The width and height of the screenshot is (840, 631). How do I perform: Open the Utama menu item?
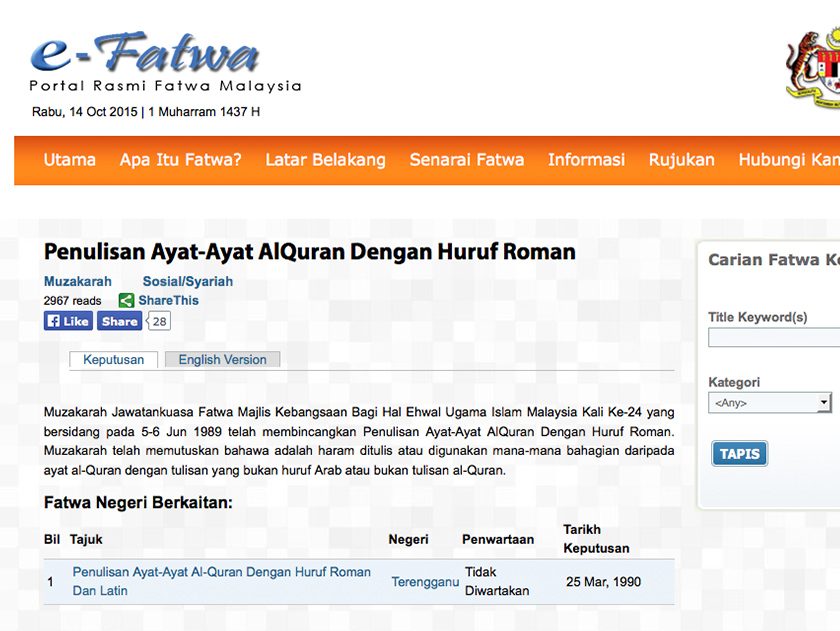69,160
